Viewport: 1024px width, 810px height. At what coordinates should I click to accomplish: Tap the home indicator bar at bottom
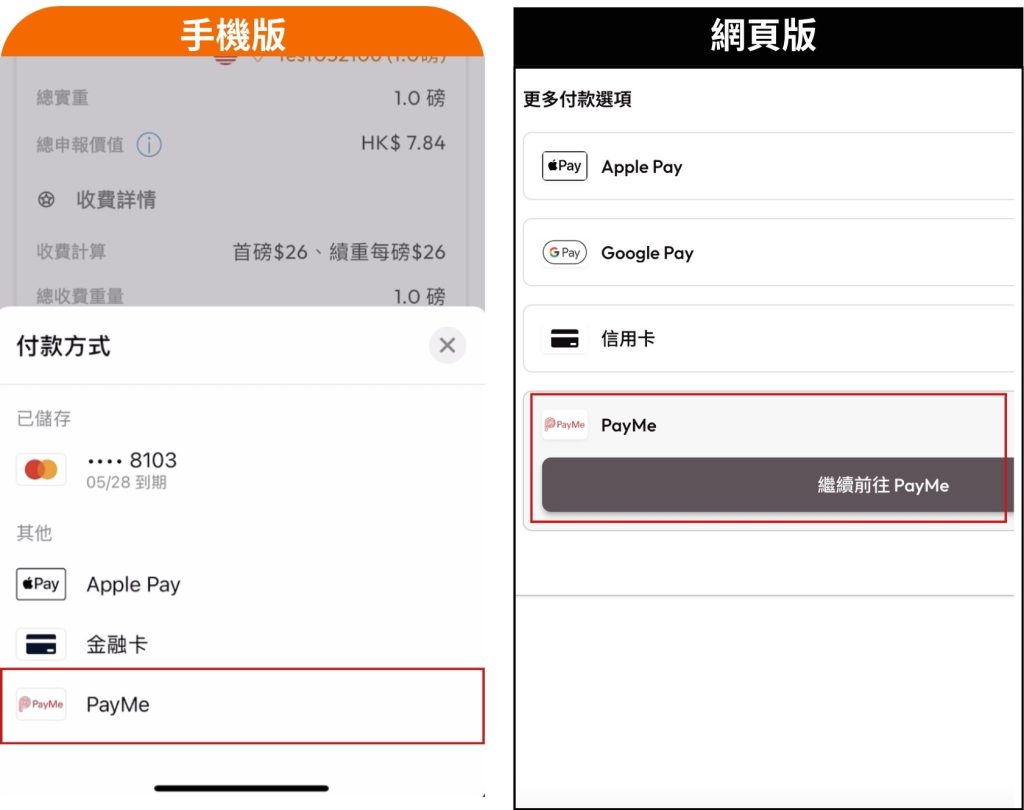241,788
